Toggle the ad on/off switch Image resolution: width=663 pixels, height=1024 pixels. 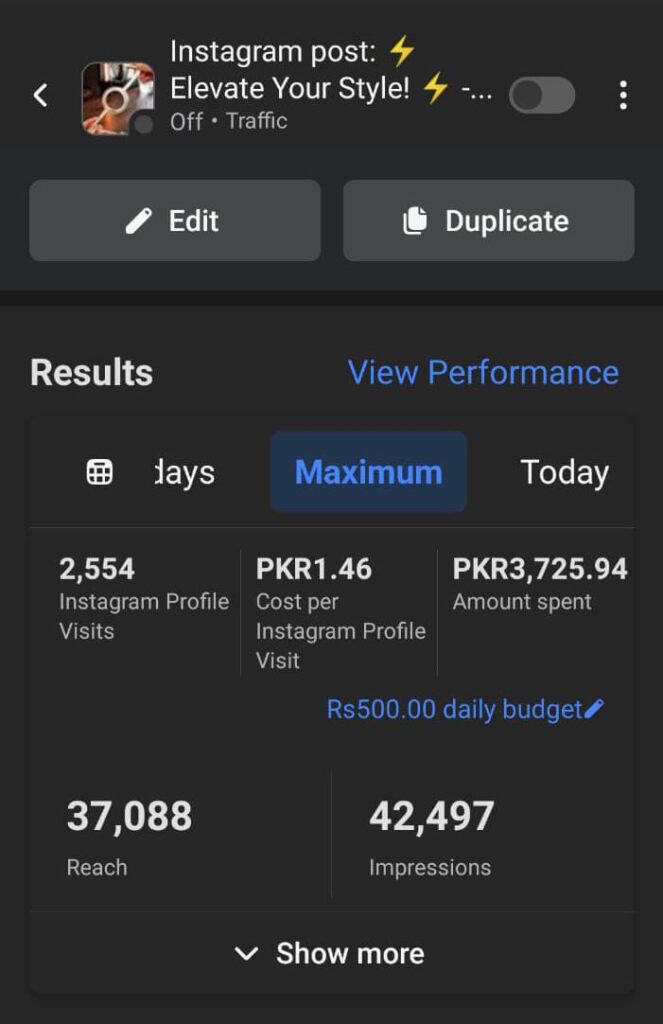(542, 96)
